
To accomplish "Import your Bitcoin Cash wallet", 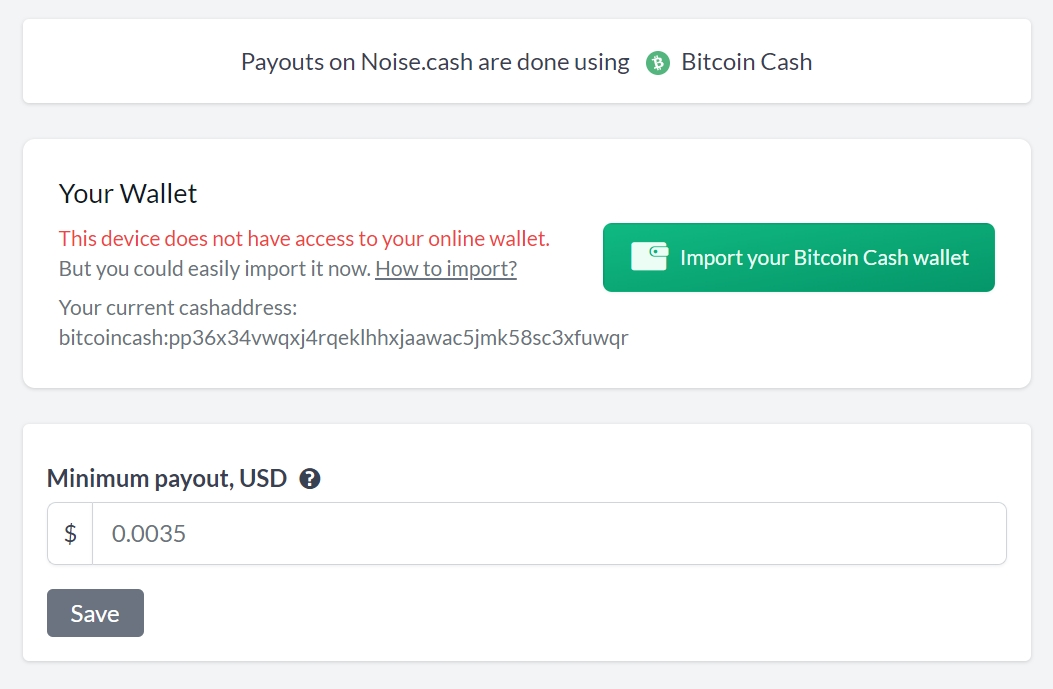I will tap(798, 257).
